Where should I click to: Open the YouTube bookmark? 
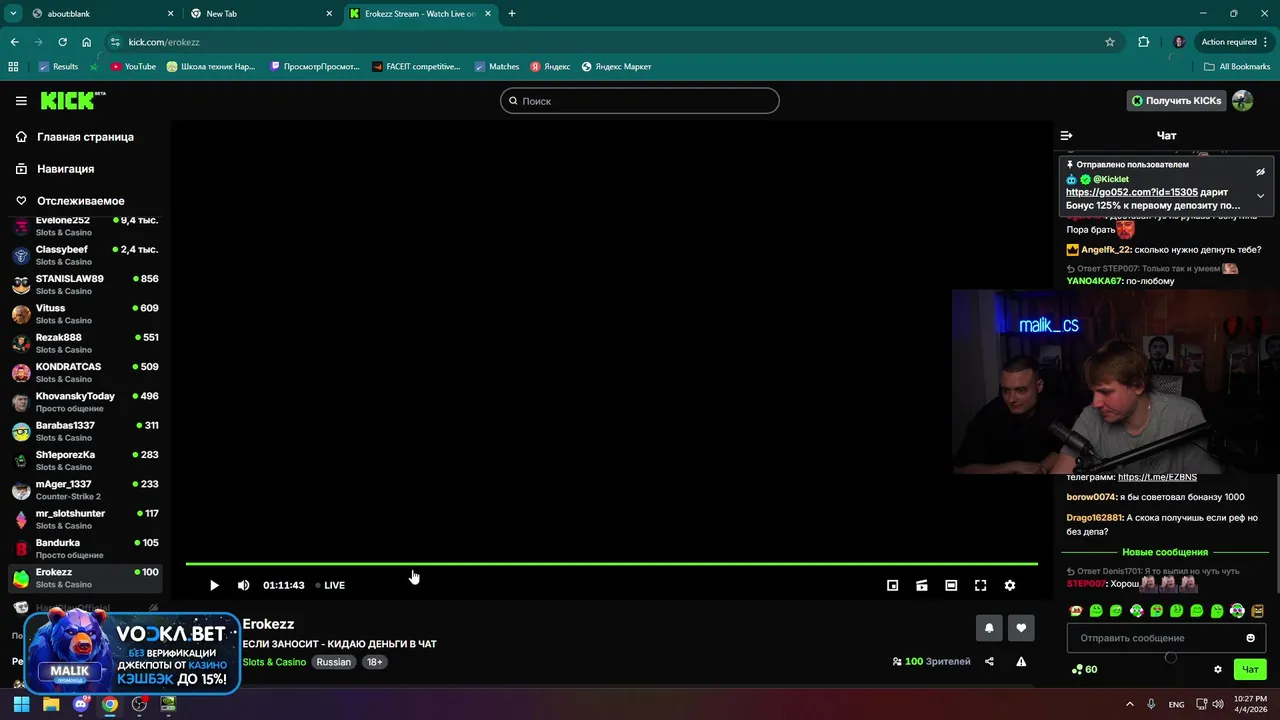[x=133, y=67]
